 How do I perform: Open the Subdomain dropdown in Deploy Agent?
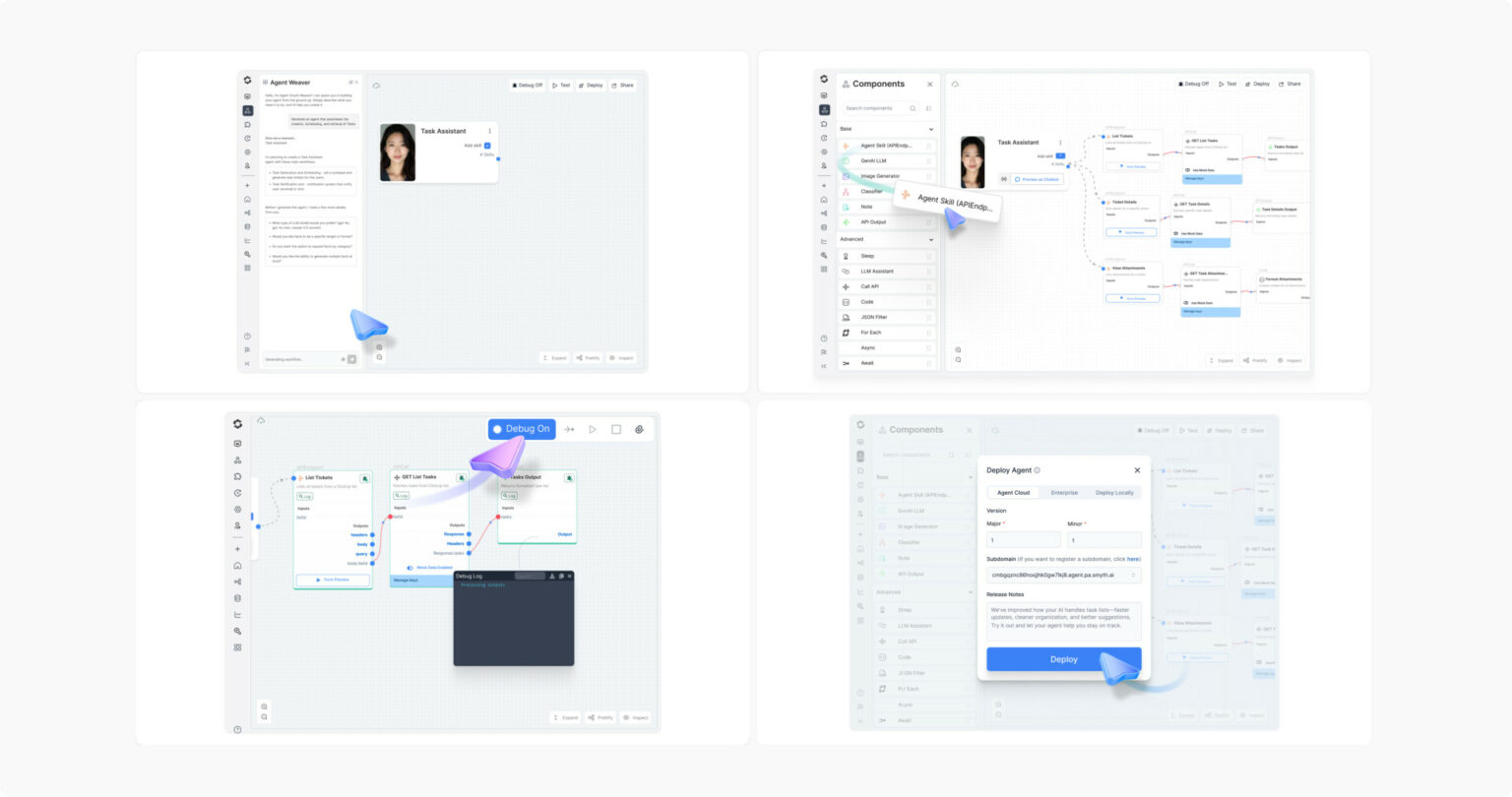tap(1063, 575)
